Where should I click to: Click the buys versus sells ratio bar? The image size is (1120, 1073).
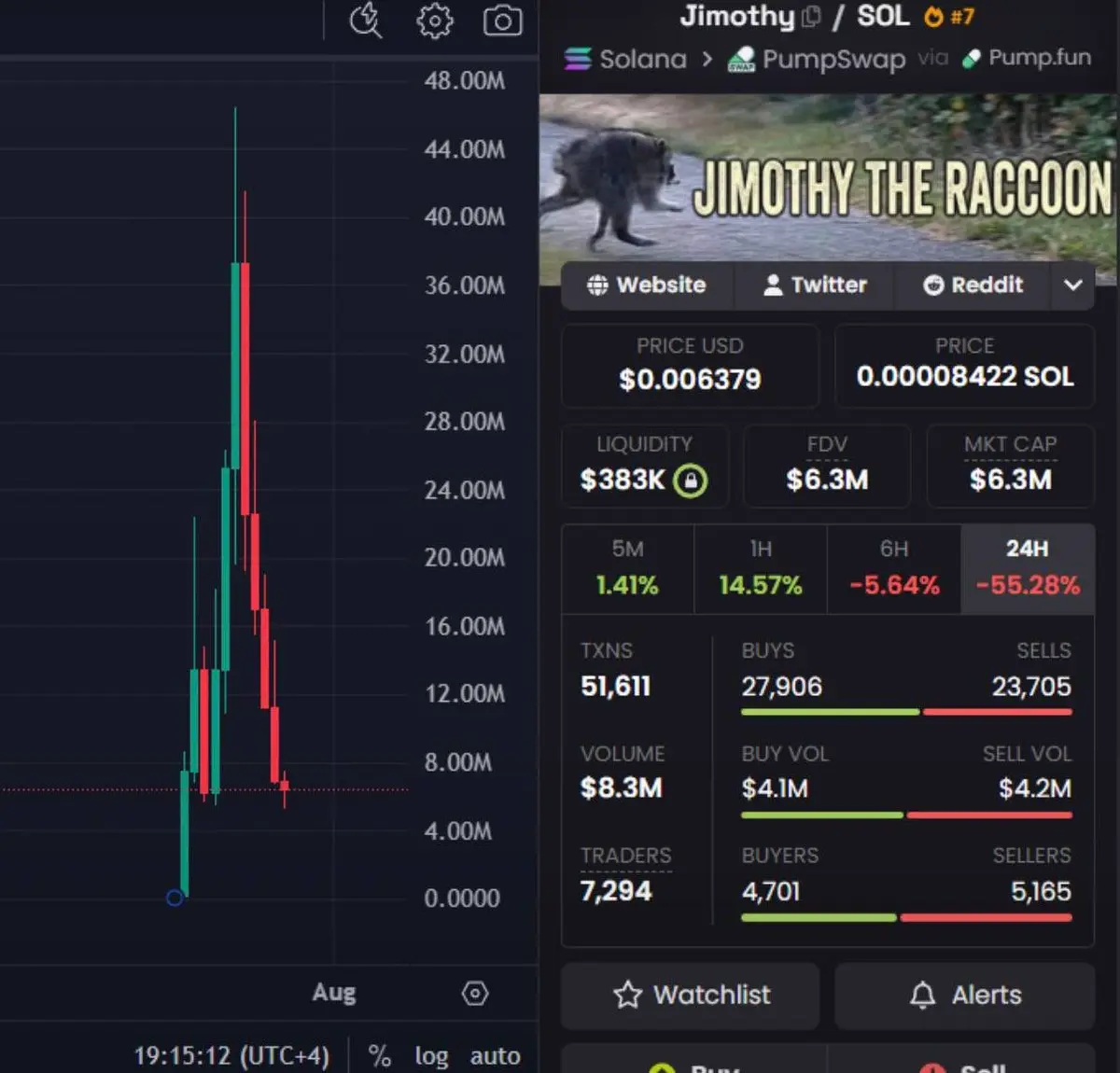(x=906, y=712)
